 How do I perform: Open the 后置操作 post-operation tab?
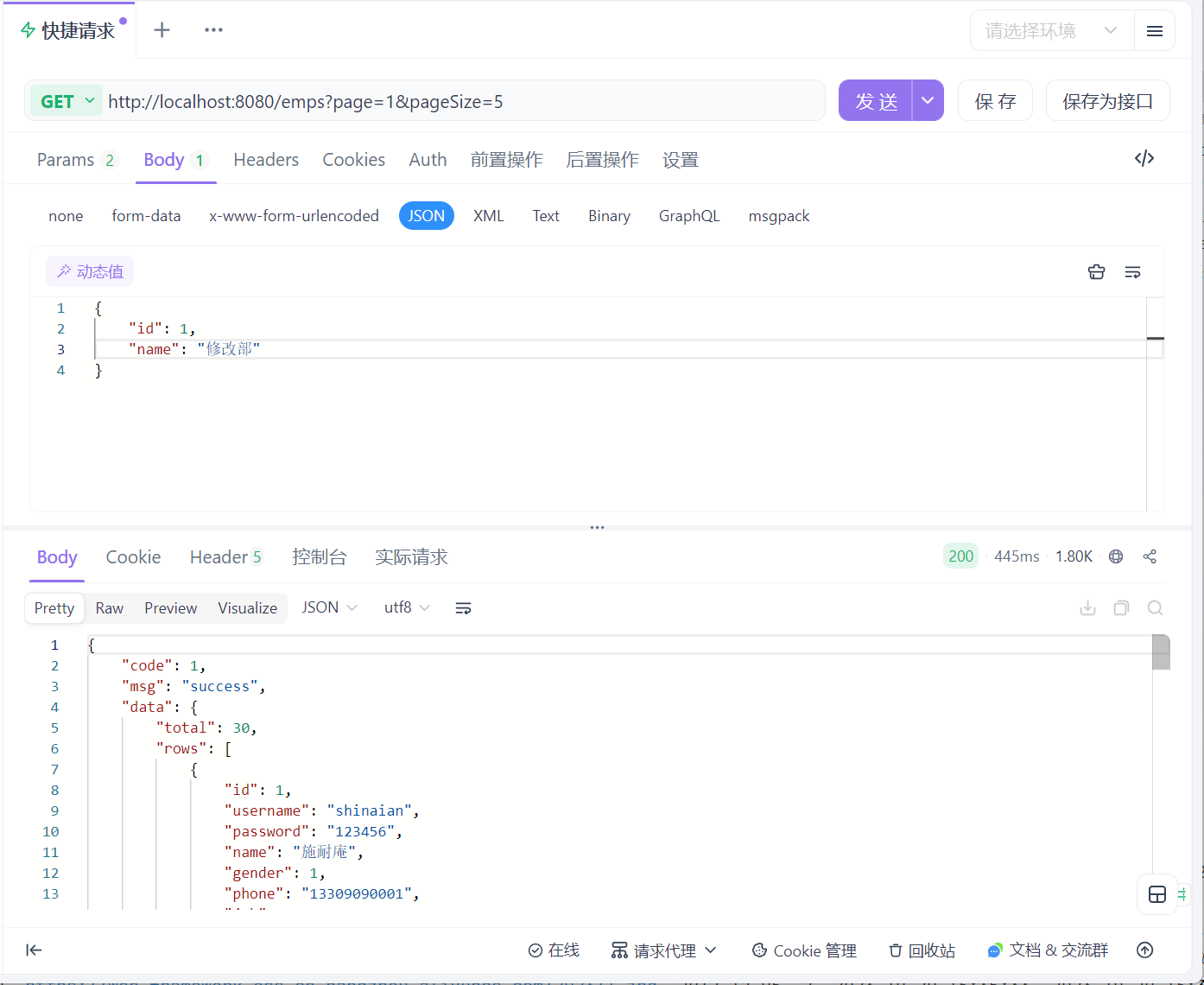[x=603, y=160]
